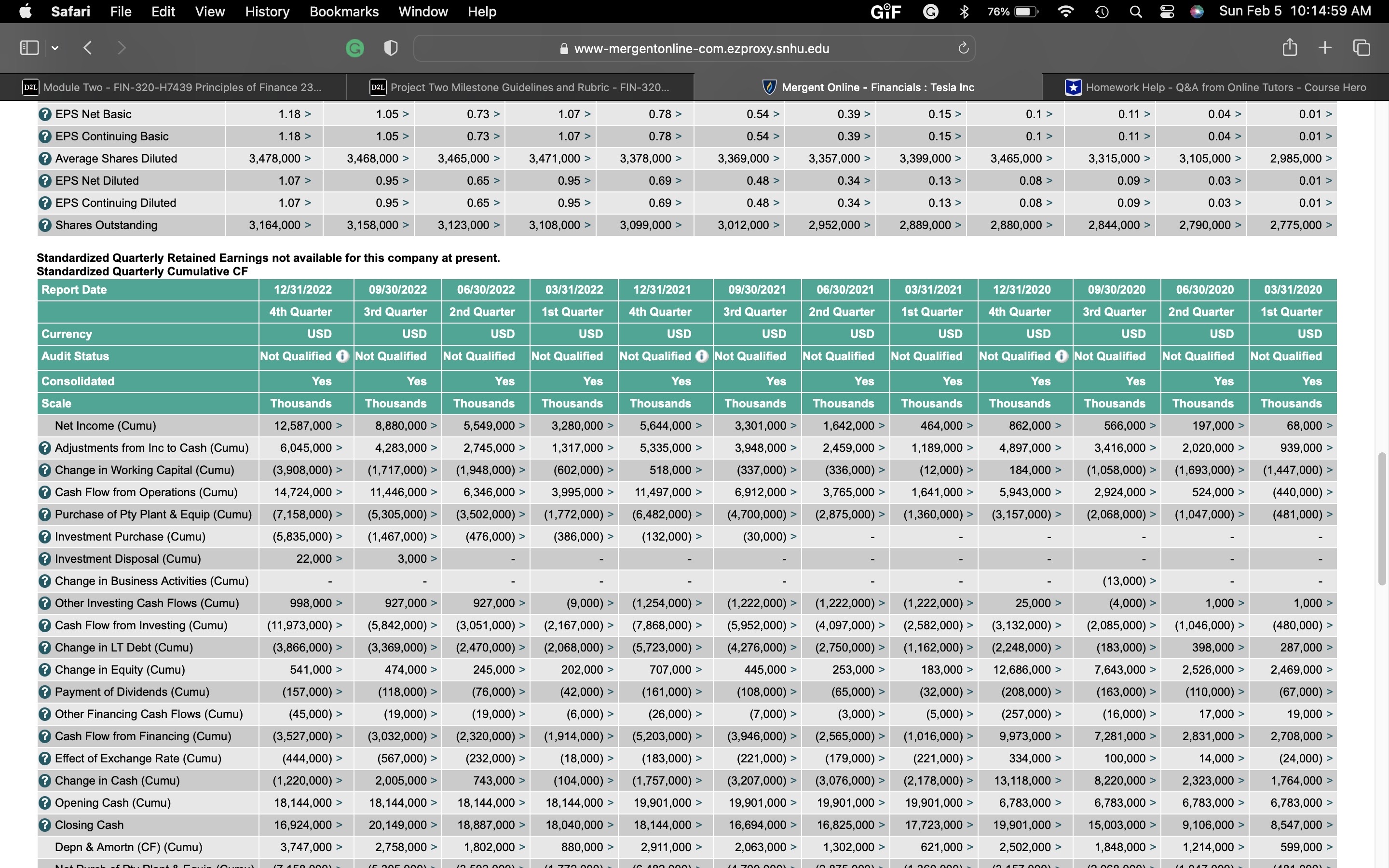Click help icon for Average Shares Diluted
The image size is (1389, 868).
point(45,159)
